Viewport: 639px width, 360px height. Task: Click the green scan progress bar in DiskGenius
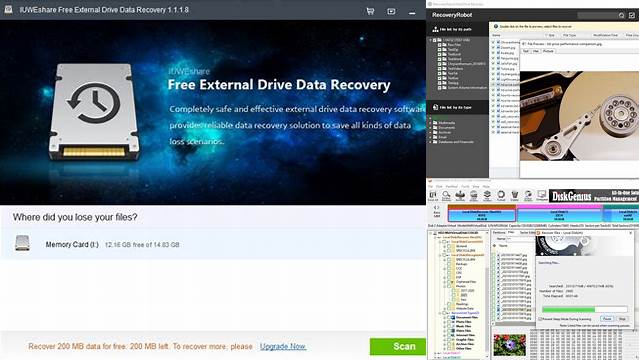tap(585, 309)
